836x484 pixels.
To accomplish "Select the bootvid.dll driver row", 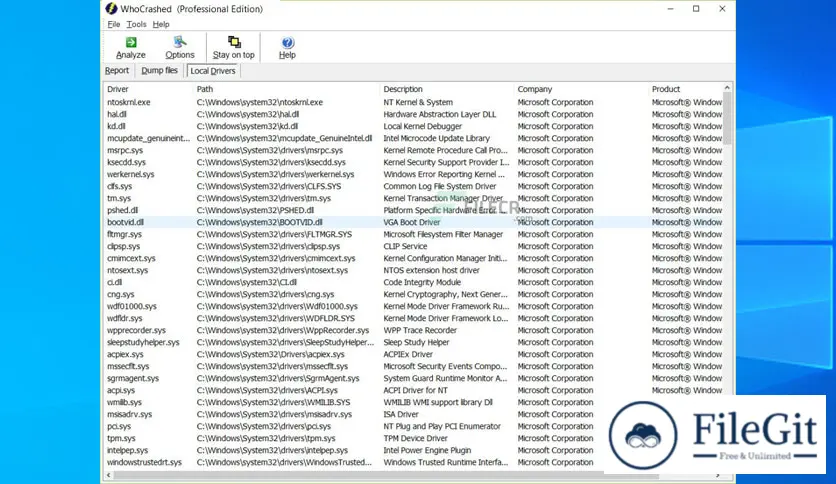I will coord(413,222).
